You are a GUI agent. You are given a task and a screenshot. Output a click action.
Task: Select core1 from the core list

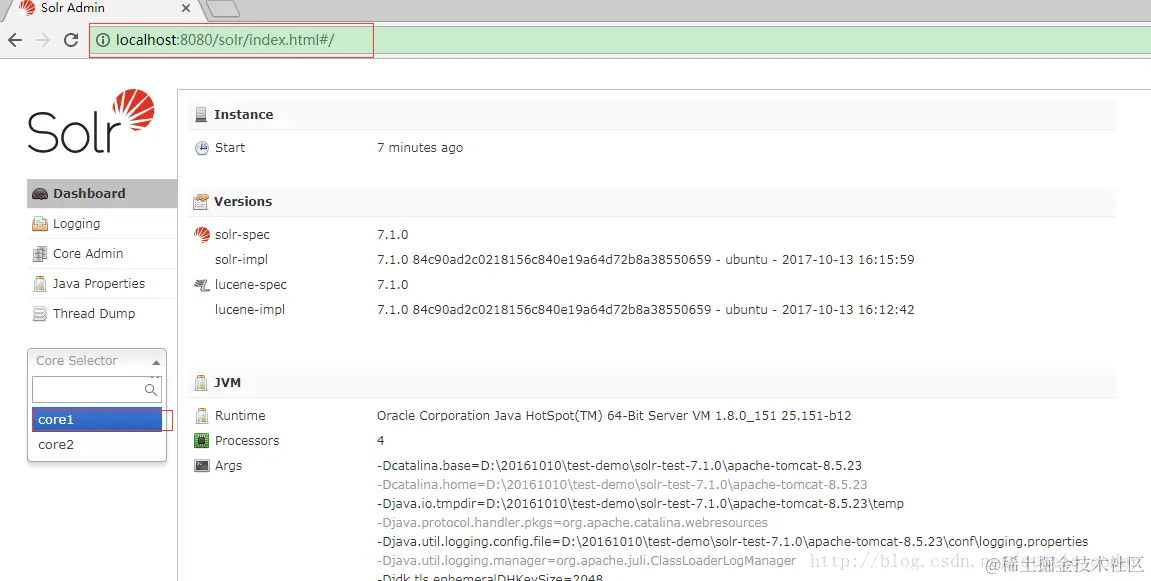click(97, 419)
